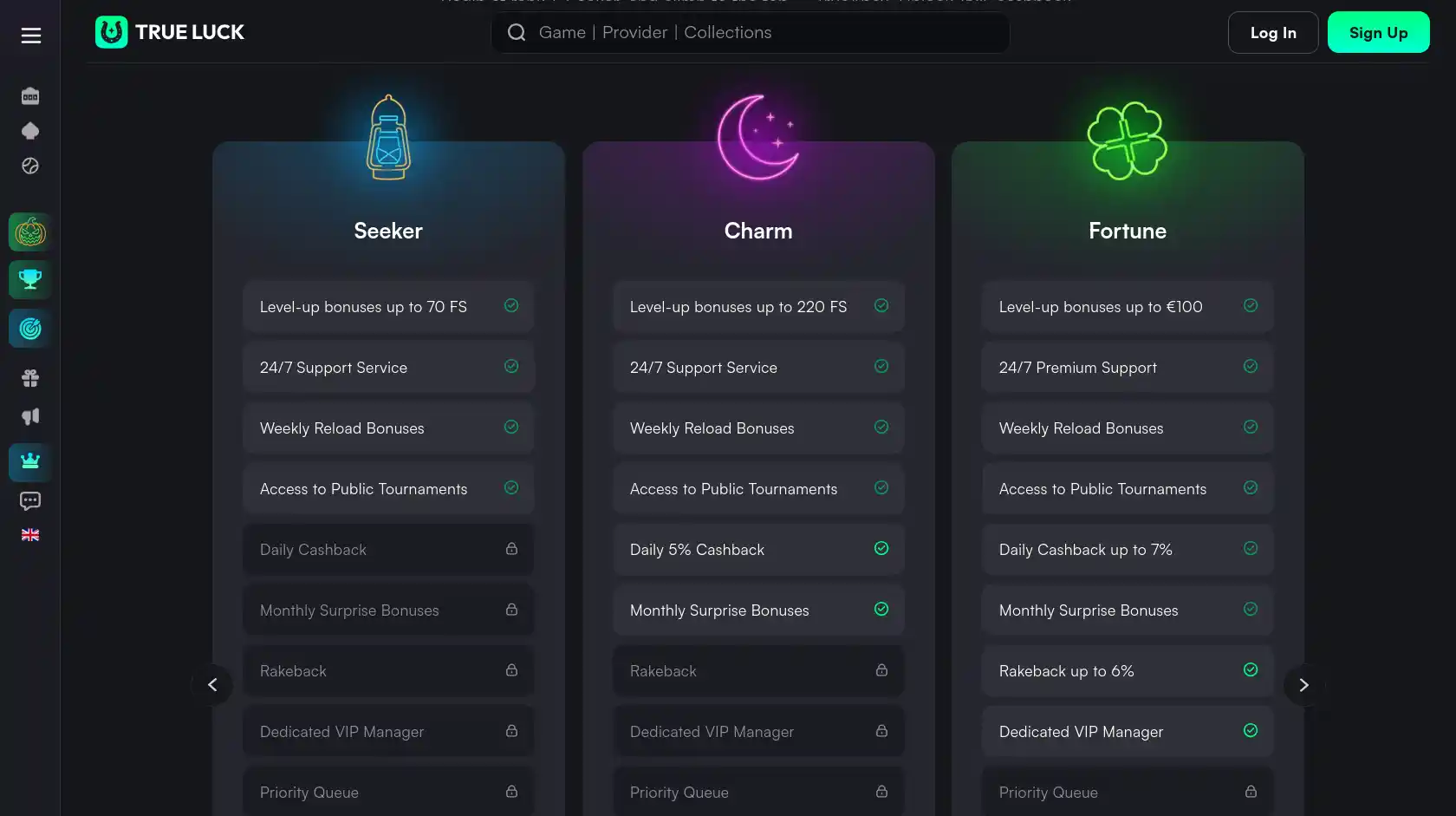This screenshot has width=1456, height=816.
Task: Click the Log In button
Action: [1273, 33]
